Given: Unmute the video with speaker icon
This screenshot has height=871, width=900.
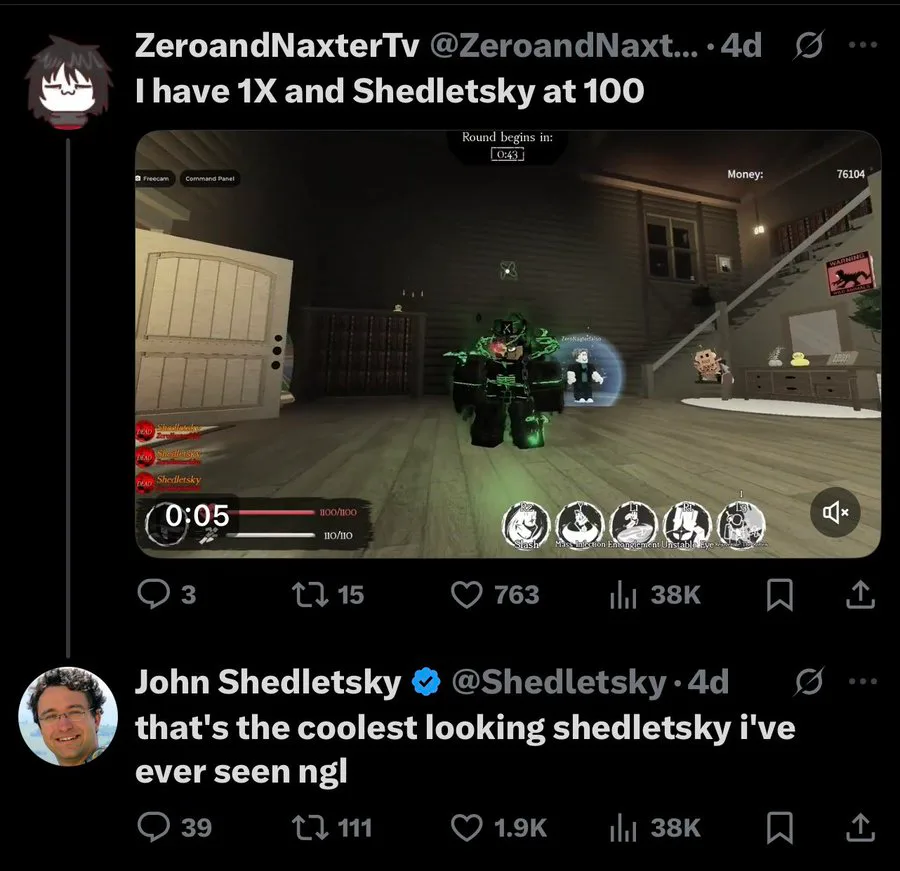Looking at the screenshot, I should (x=835, y=512).
